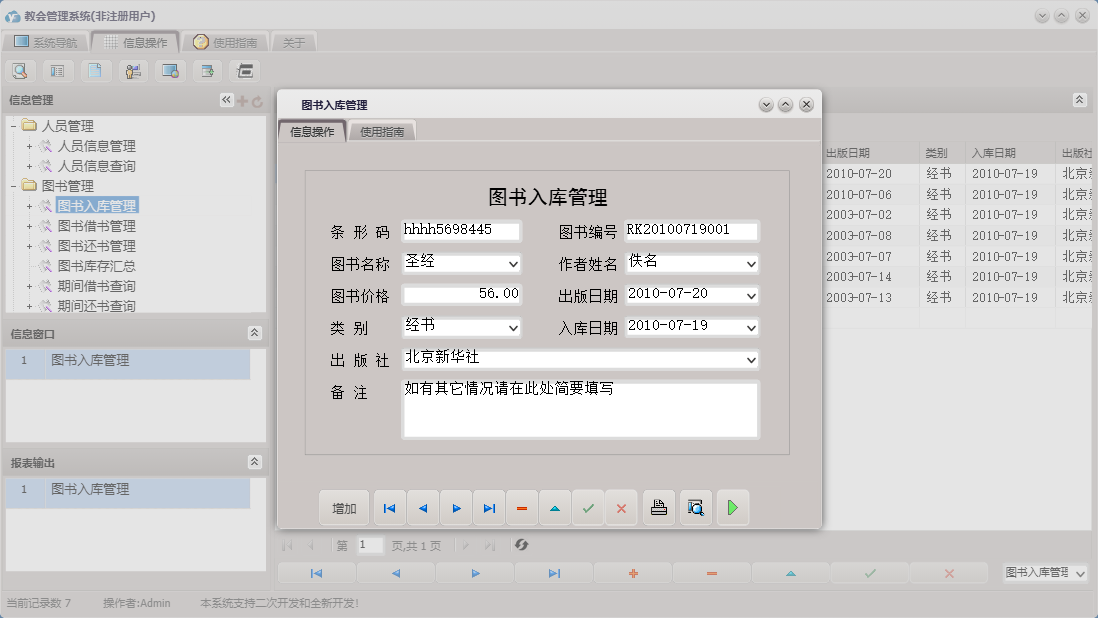Click the person icon on the main toolbar
1098x618 pixels.
pyautogui.click(x=133, y=70)
